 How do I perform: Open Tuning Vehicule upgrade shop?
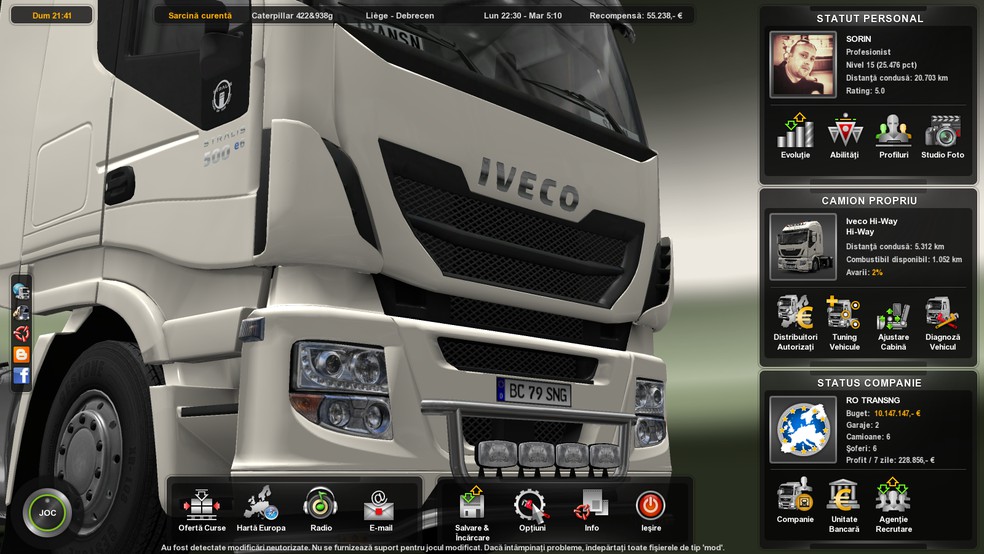844,316
